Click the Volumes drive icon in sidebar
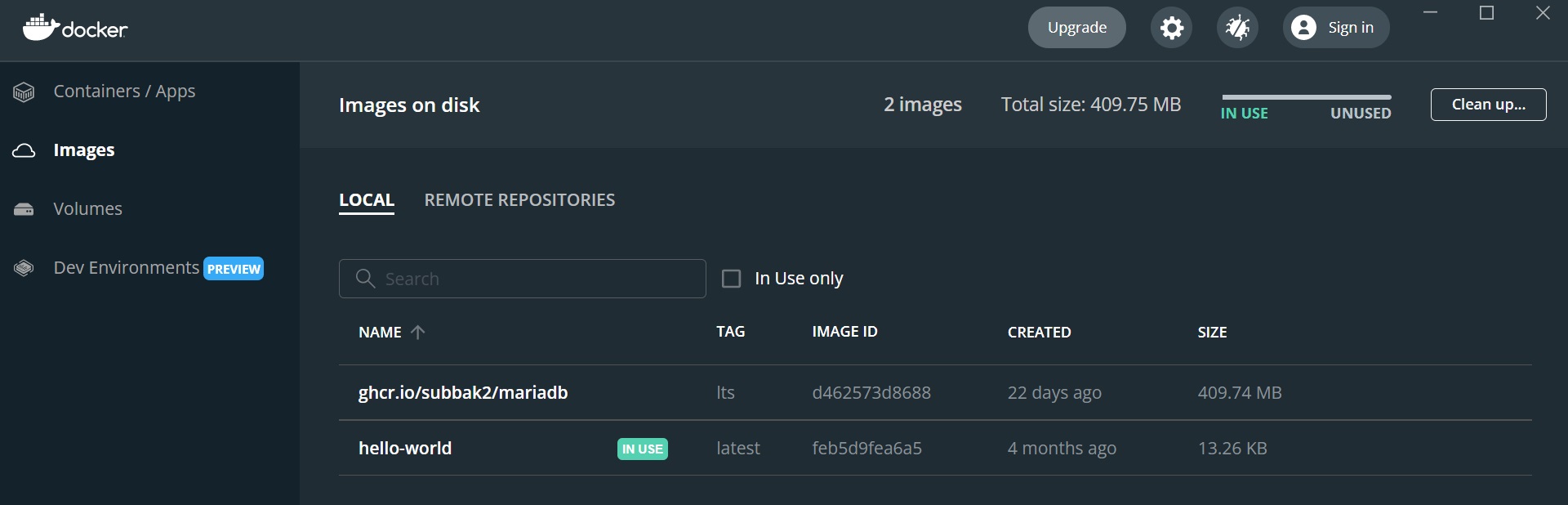1568x505 pixels. pyautogui.click(x=24, y=209)
